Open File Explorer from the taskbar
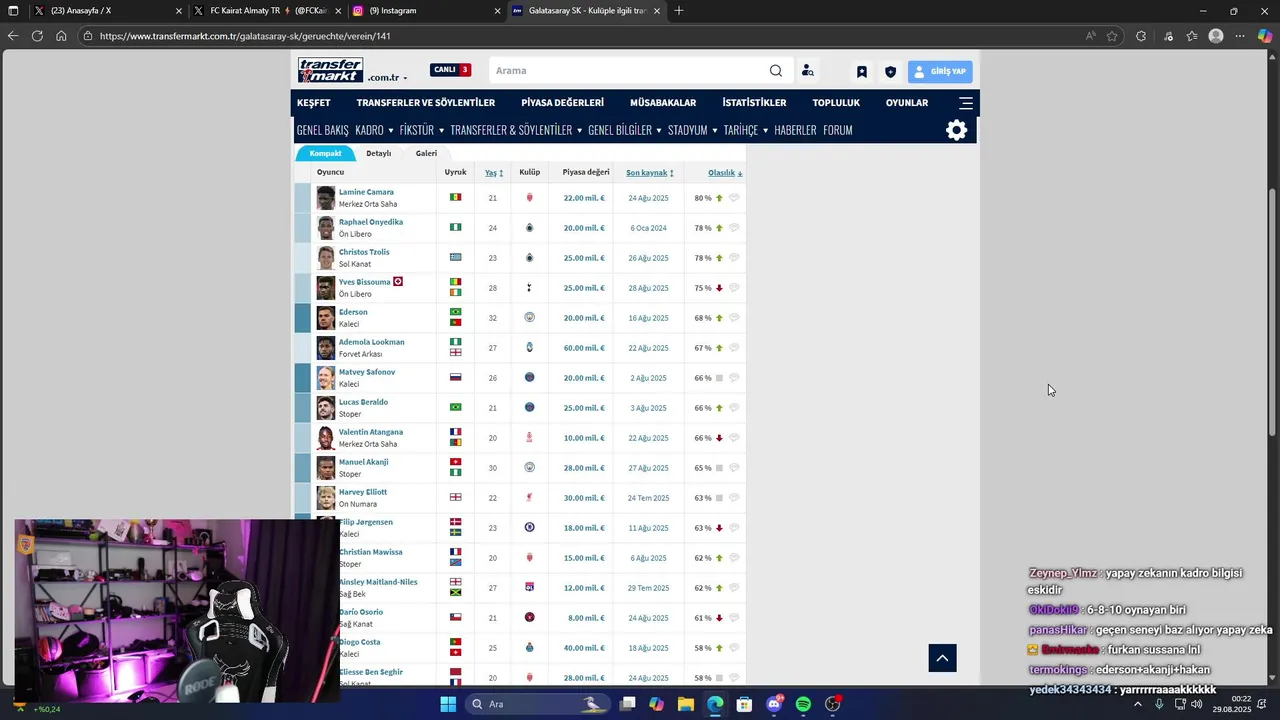This screenshot has height=720, width=1280. point(686,704)
